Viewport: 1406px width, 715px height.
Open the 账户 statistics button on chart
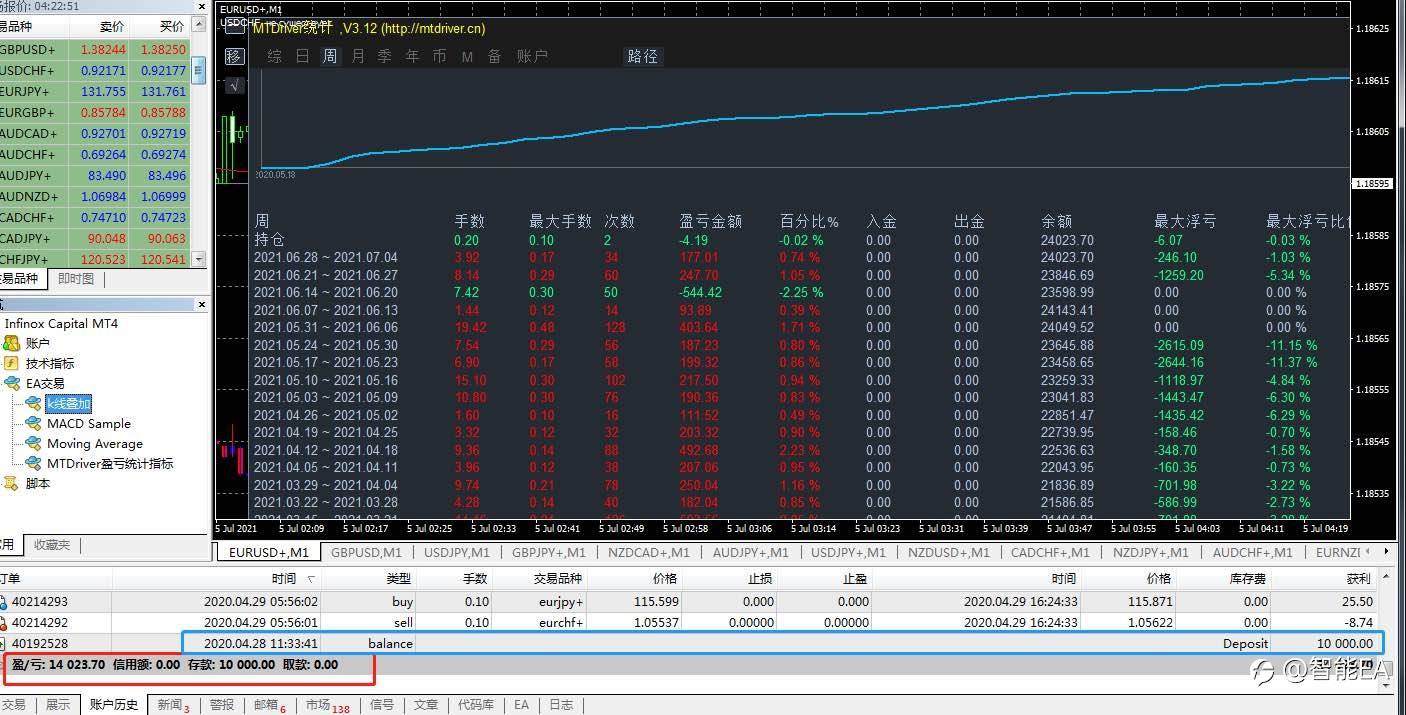click(x=532, y=57)
